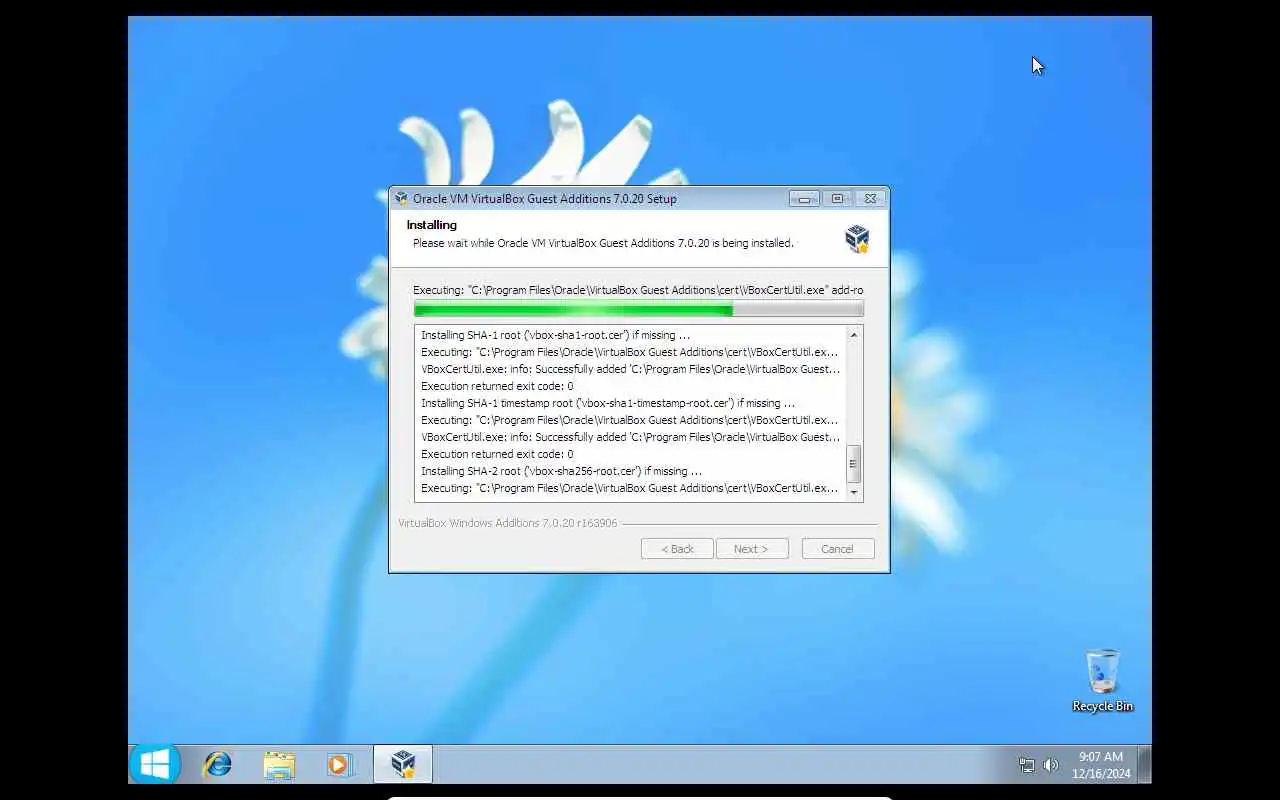Click the log scrollbar down arrow
The width and height of the screenshot is (1280, 800).
tap(854, 492)
